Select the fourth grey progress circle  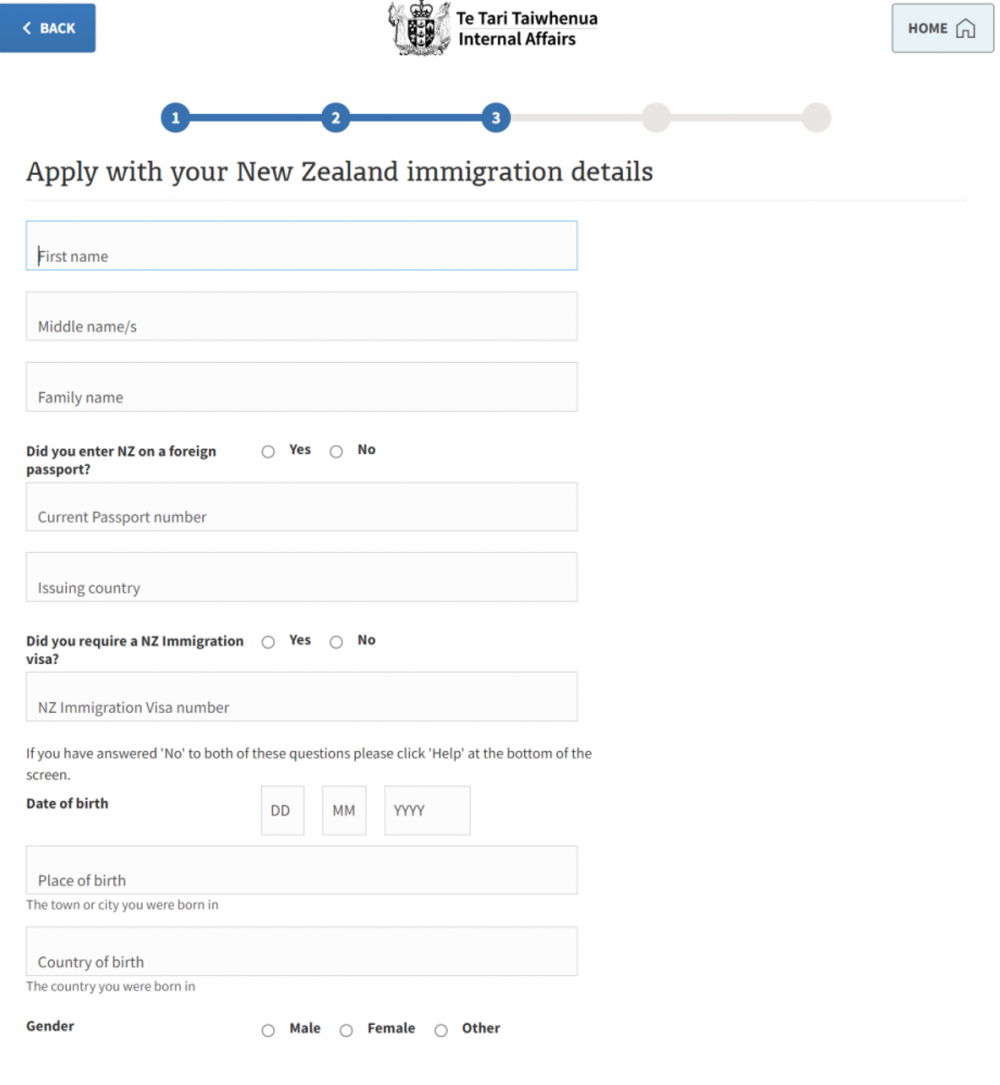[x=656, y=118]
